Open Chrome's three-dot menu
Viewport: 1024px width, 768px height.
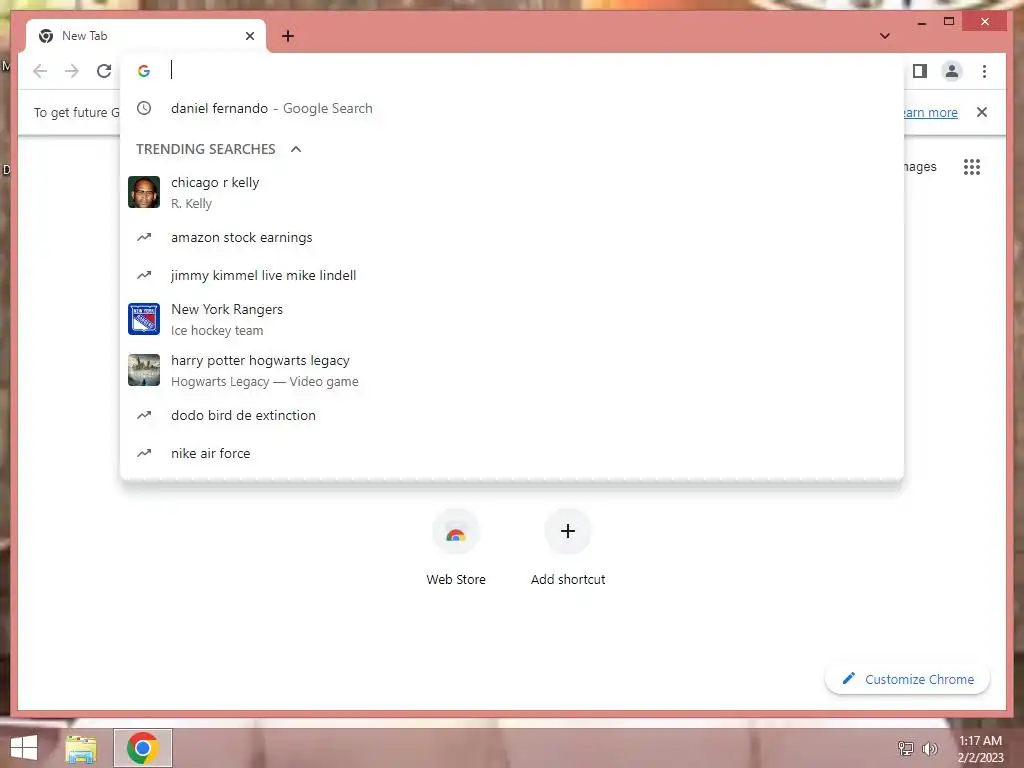pos(984,71)
